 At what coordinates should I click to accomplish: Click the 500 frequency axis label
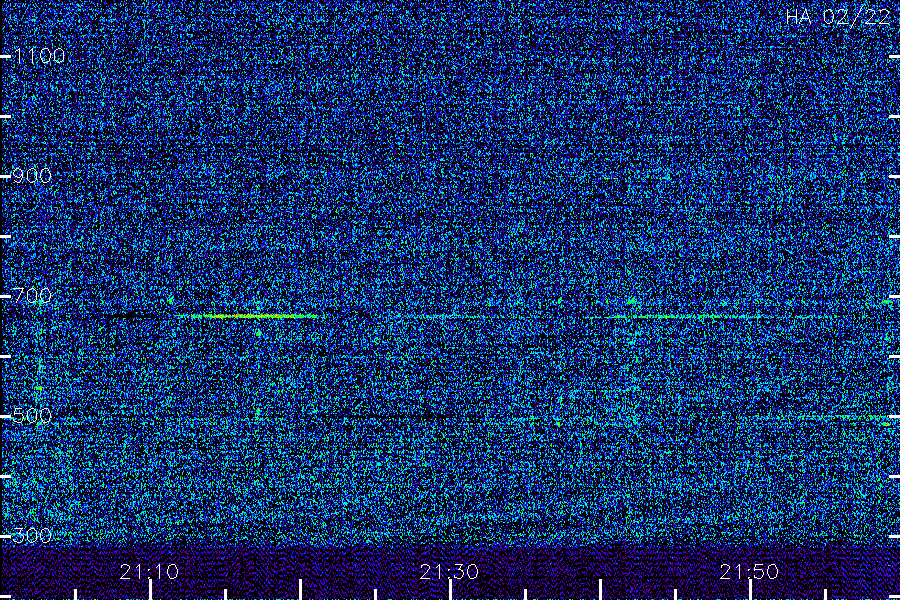[32, 416]
